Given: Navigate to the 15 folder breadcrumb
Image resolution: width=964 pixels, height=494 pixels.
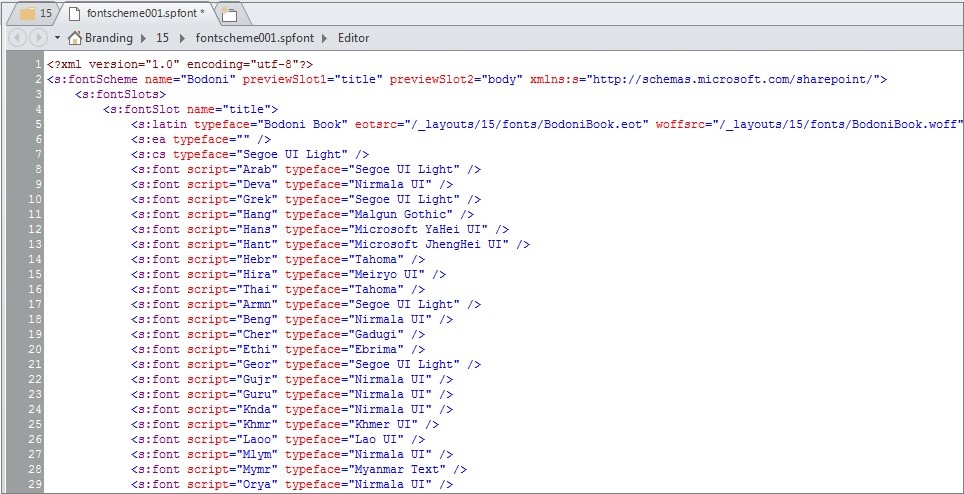Looking at the screenshot, I should [162, 38].
